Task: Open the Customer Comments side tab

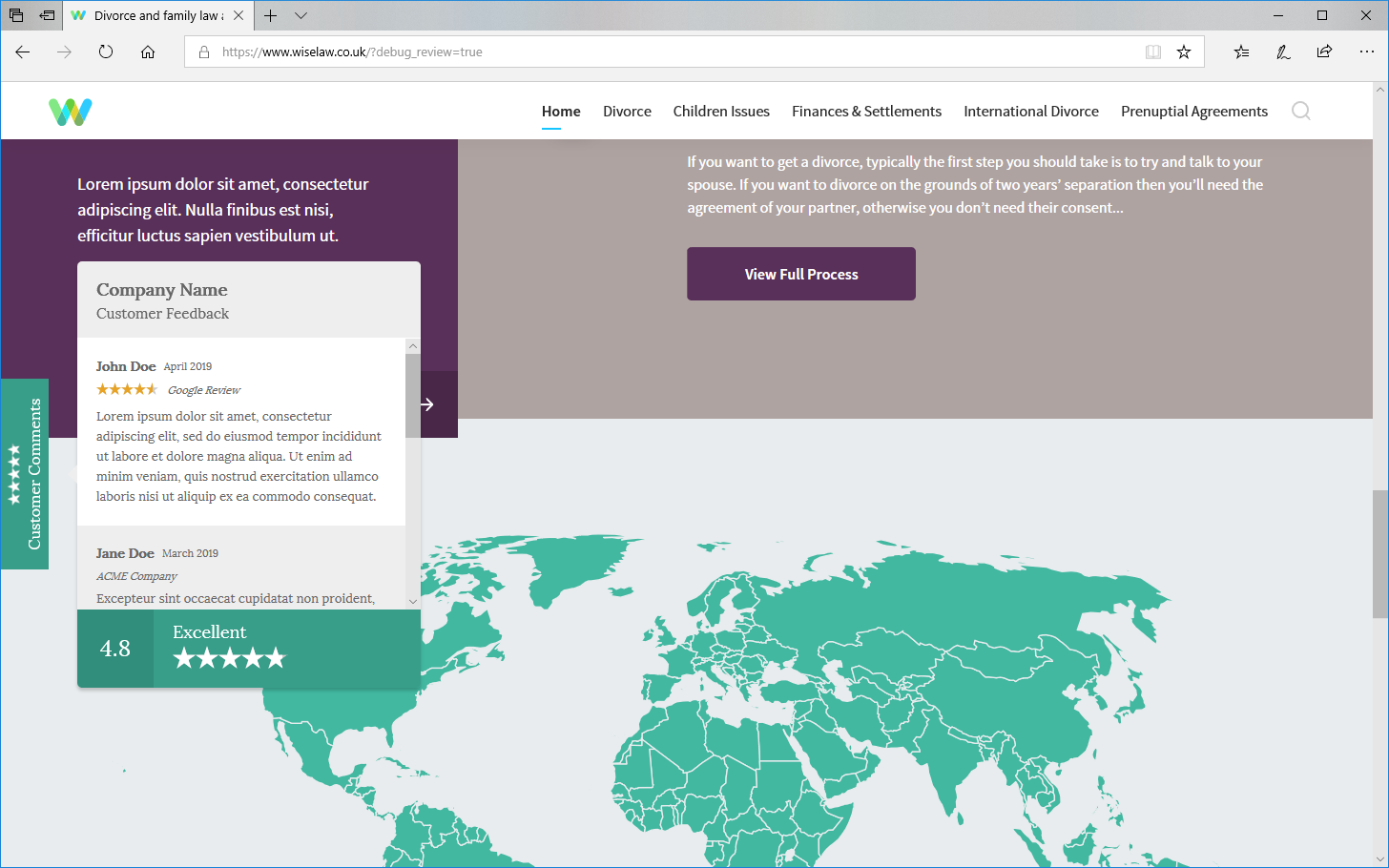Action: tap(25, 474)
